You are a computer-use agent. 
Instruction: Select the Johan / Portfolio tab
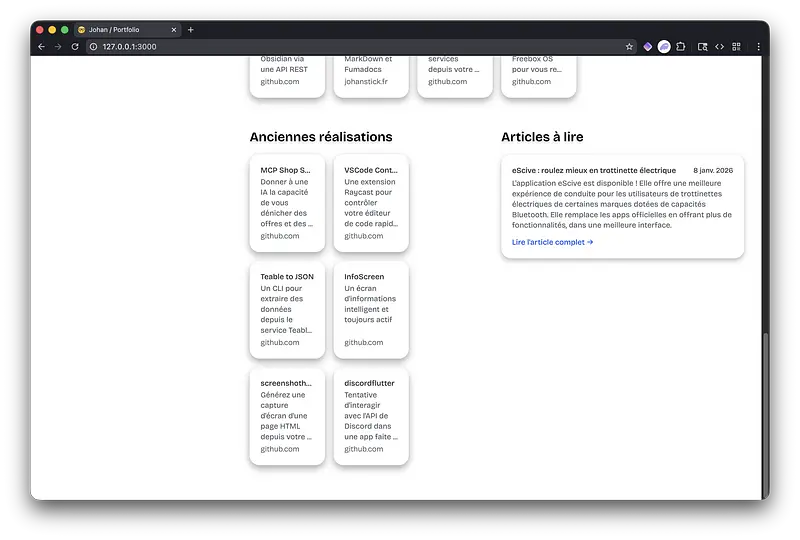click(x=120, y=29)
